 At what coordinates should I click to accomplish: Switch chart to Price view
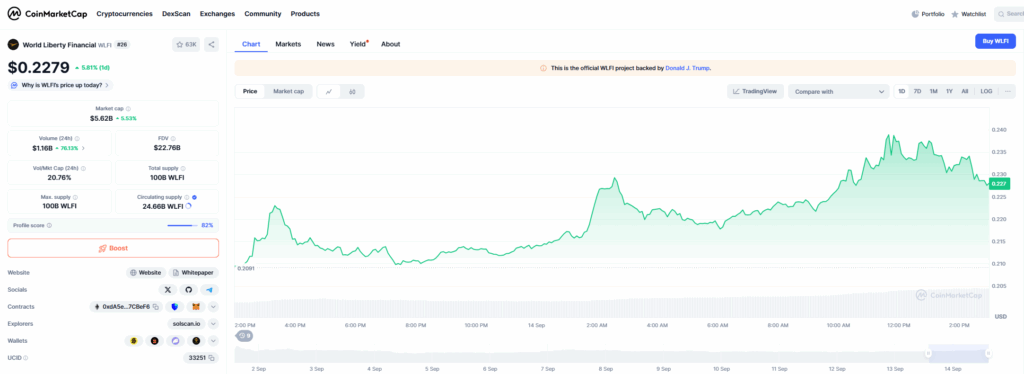[250, 91]
